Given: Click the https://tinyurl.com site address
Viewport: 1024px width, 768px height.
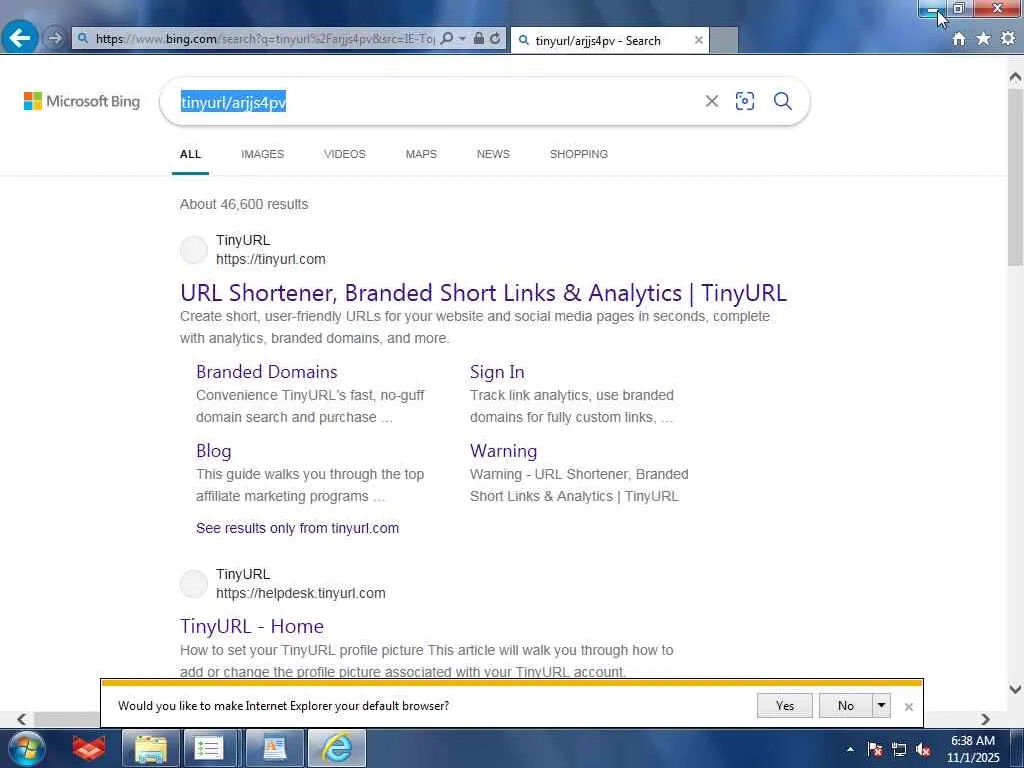Looking at the screenshot, I should point(270,259).
